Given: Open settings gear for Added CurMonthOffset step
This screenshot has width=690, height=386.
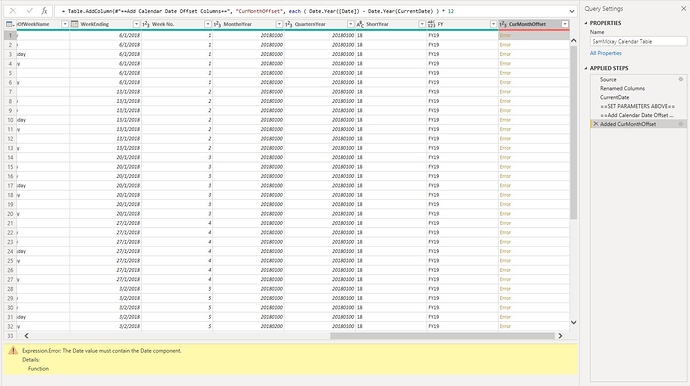Looking at the screenshot, I should 680,124.
